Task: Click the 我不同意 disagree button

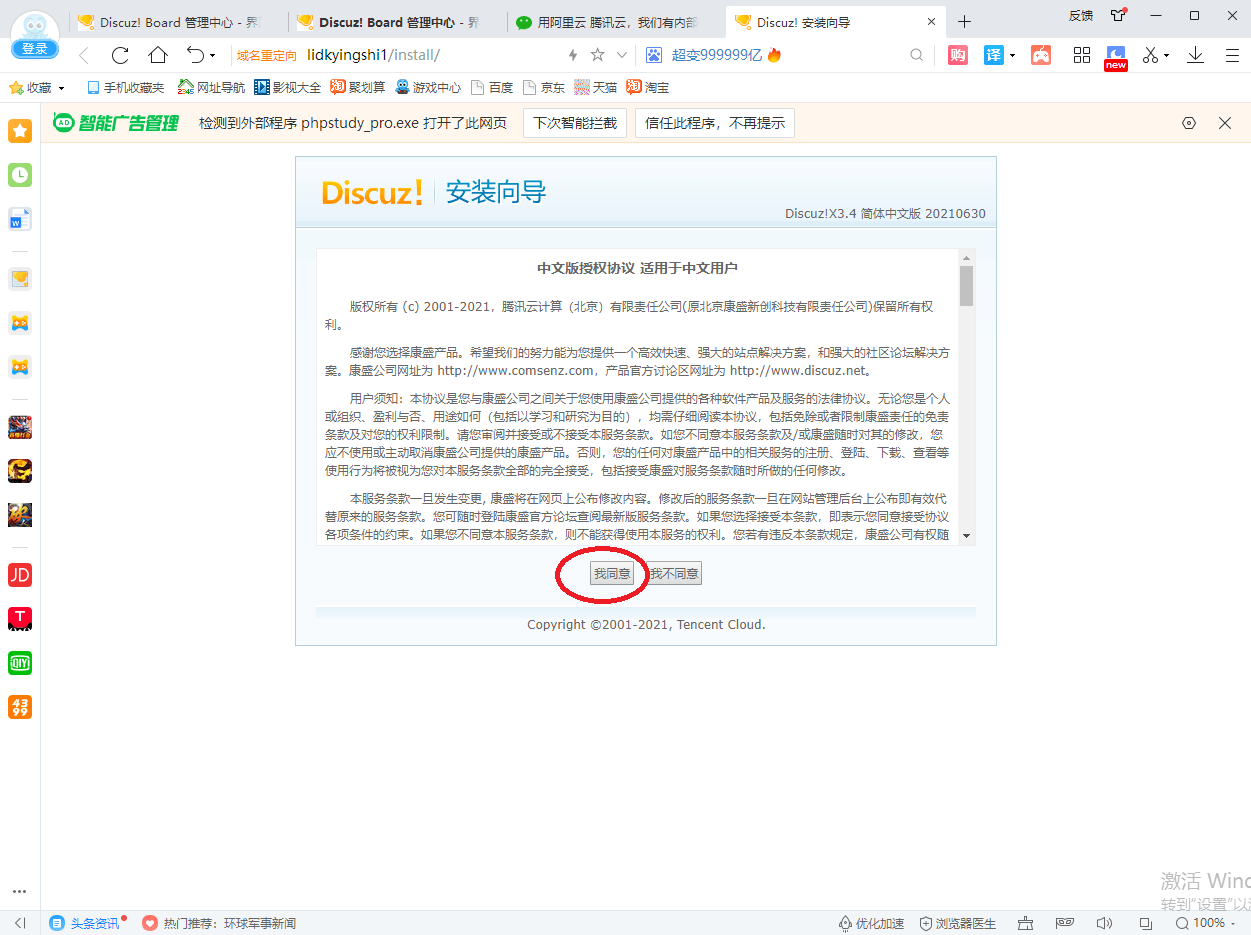Action: coord(674,573)
